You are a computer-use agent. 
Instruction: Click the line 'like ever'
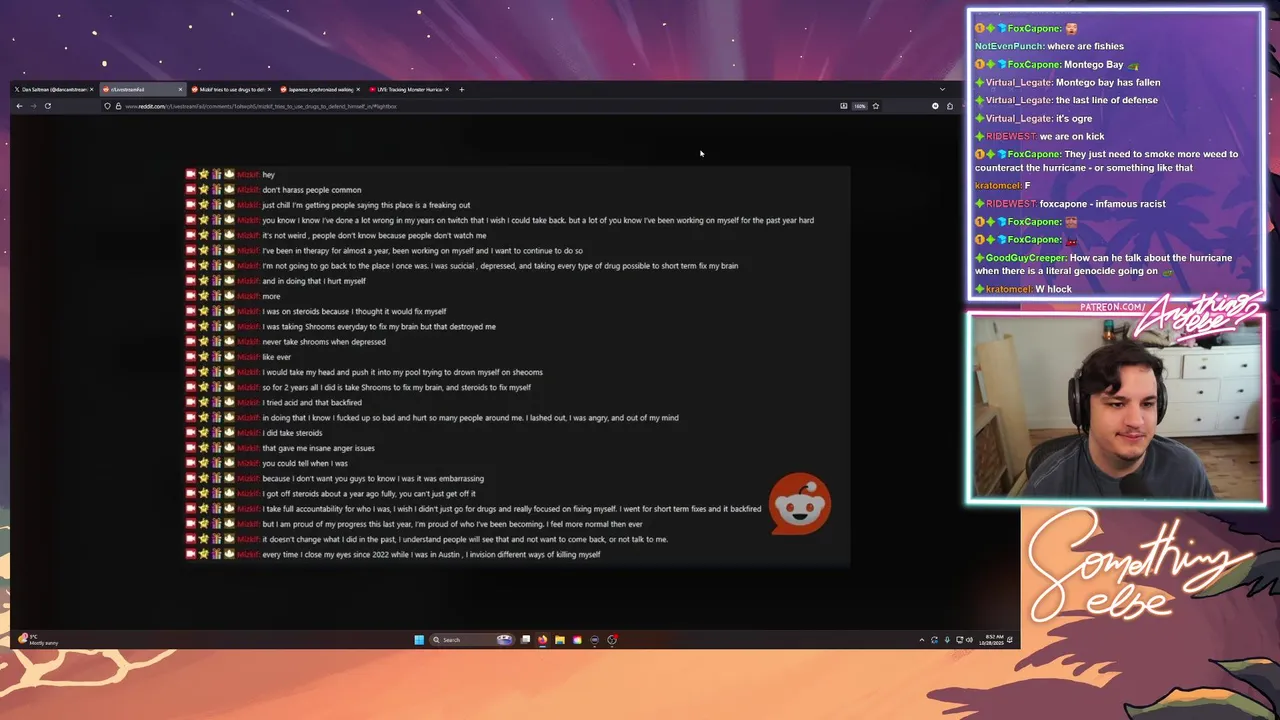[276, 357]
